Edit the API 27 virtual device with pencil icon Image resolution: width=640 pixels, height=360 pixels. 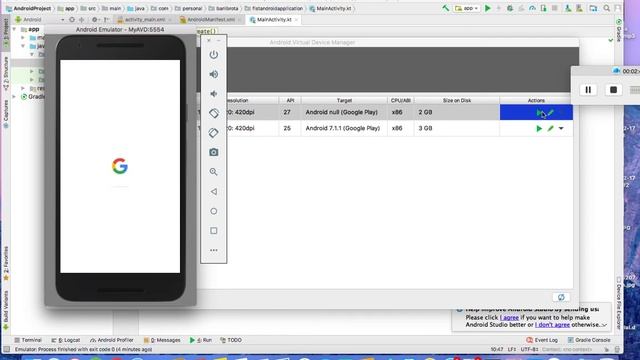pos(551,112)
